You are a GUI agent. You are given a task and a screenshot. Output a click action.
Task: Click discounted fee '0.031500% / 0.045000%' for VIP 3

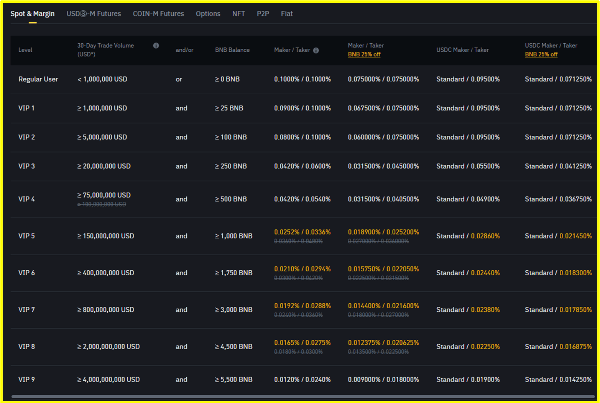pos(383,166)
